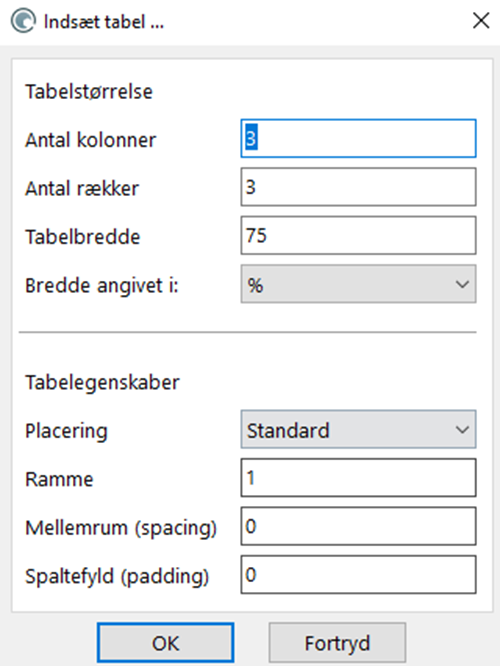The height and width of the screenshot is (666, 500).
Task: Focus the Antal rækker input field
Action: 358,187
